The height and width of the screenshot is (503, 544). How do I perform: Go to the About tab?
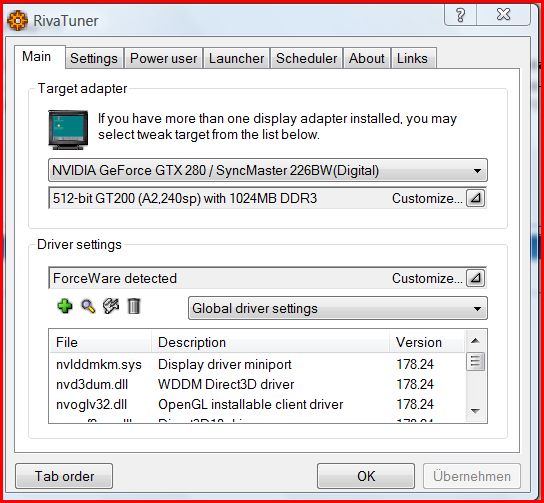[x=367, y=58]
